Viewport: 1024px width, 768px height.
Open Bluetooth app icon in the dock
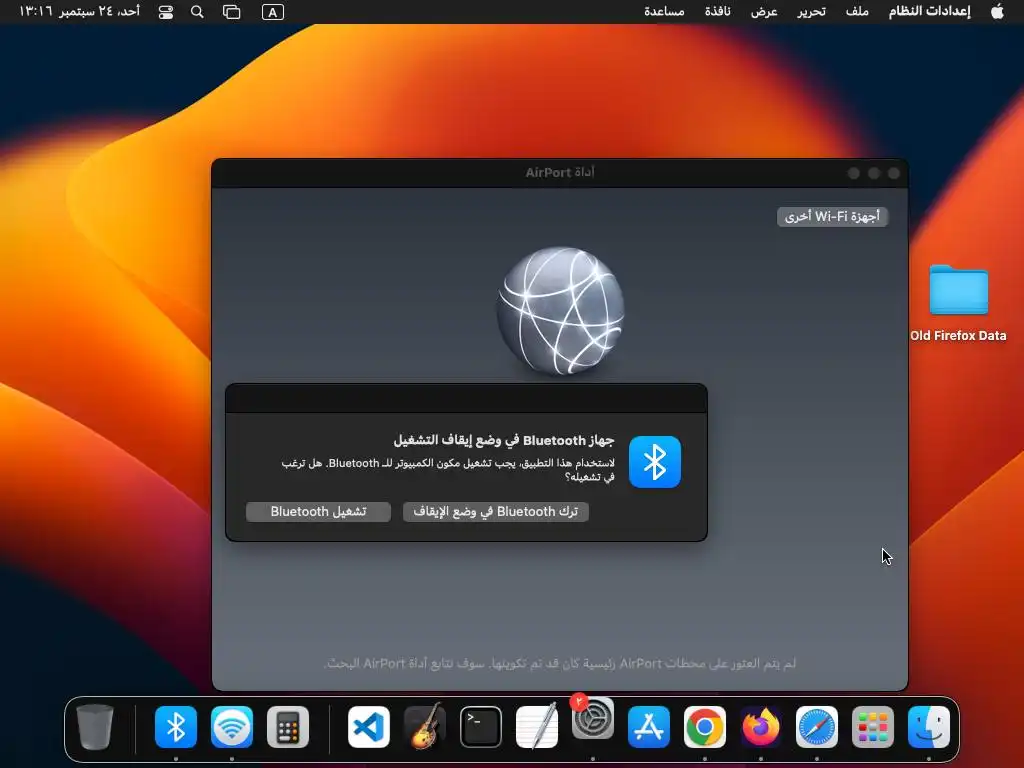tap(176, 727)
